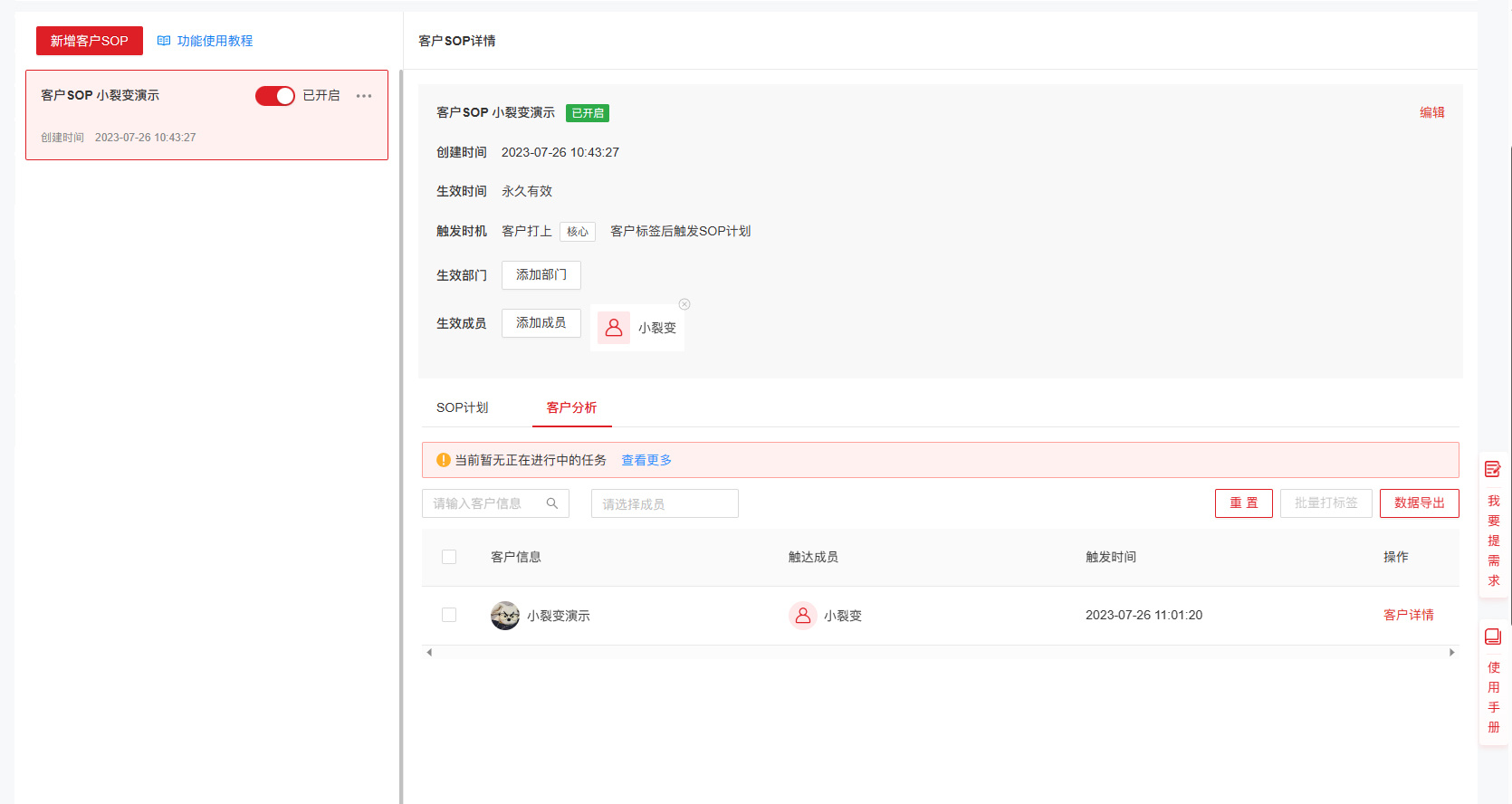Remove member 小裂变 using the small X icon

[684, 304]
